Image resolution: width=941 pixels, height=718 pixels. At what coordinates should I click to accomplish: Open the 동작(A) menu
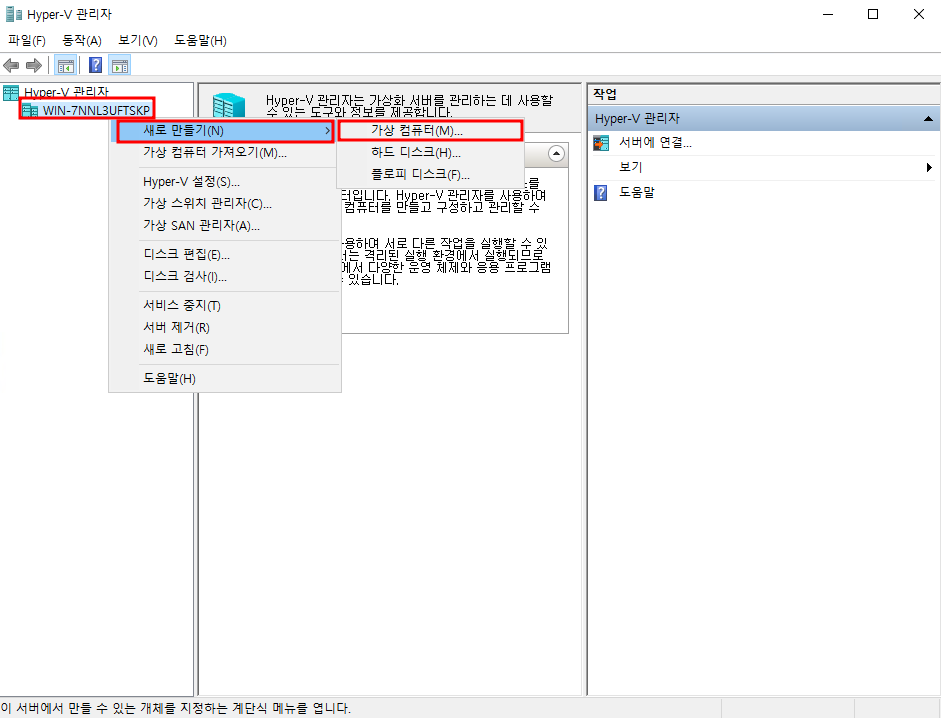pos(82,40)
